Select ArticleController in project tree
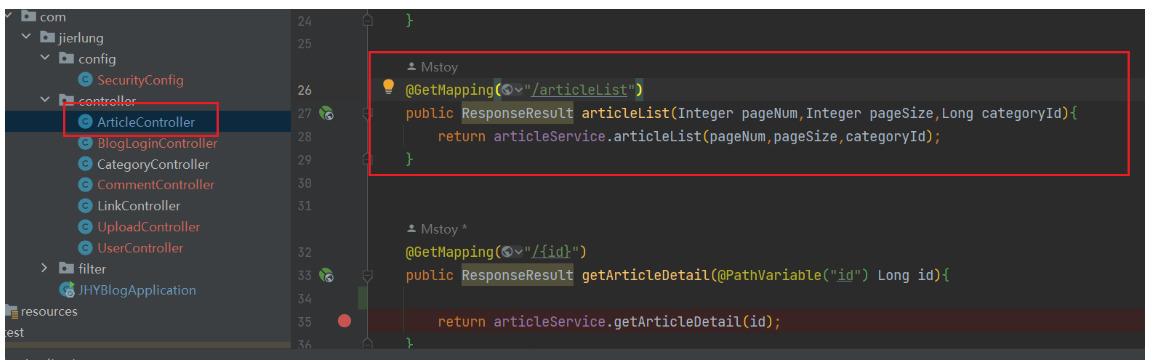Viewport: 1171px width, 363px height. tap(146, 122)
